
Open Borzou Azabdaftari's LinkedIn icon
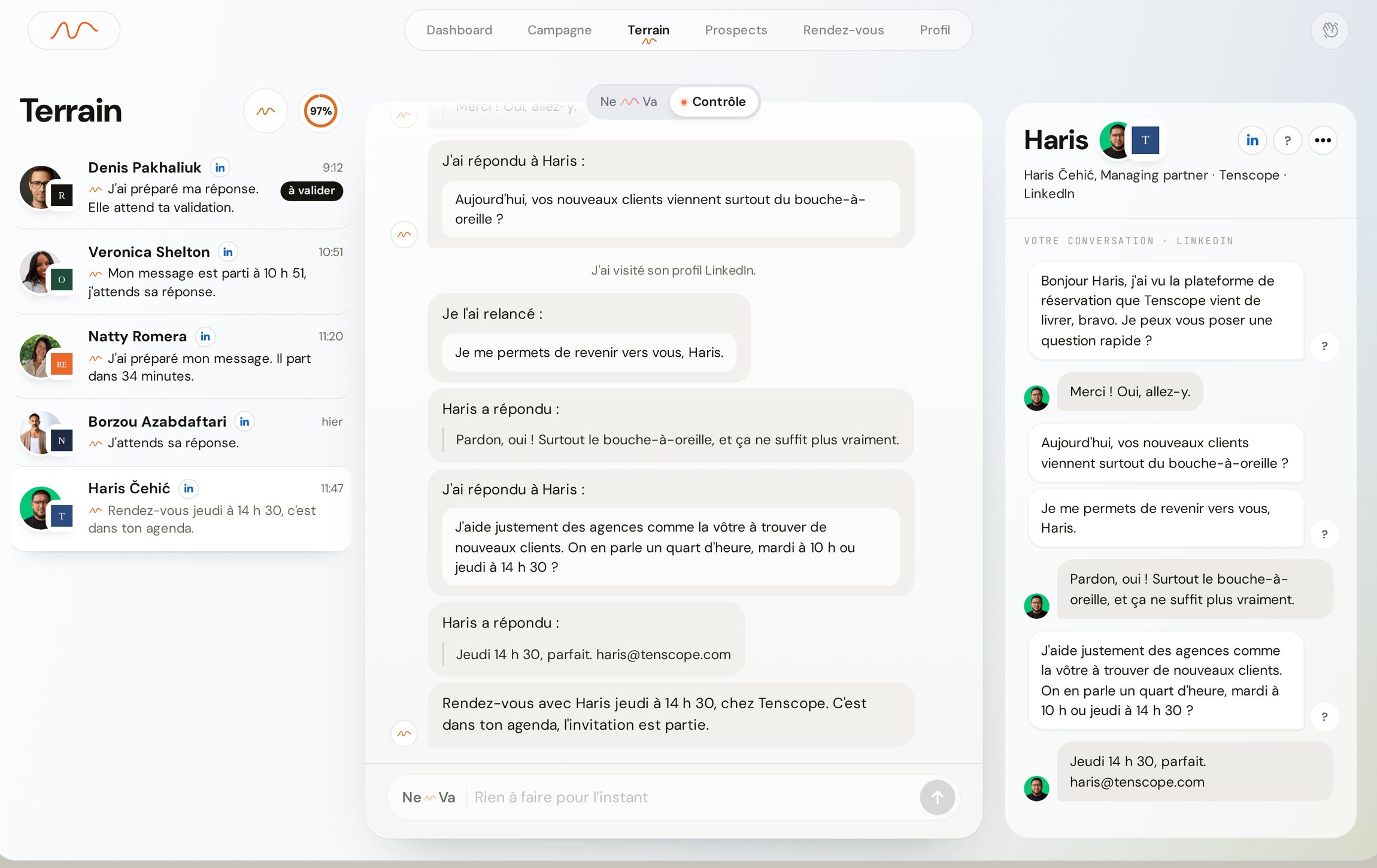245,421
